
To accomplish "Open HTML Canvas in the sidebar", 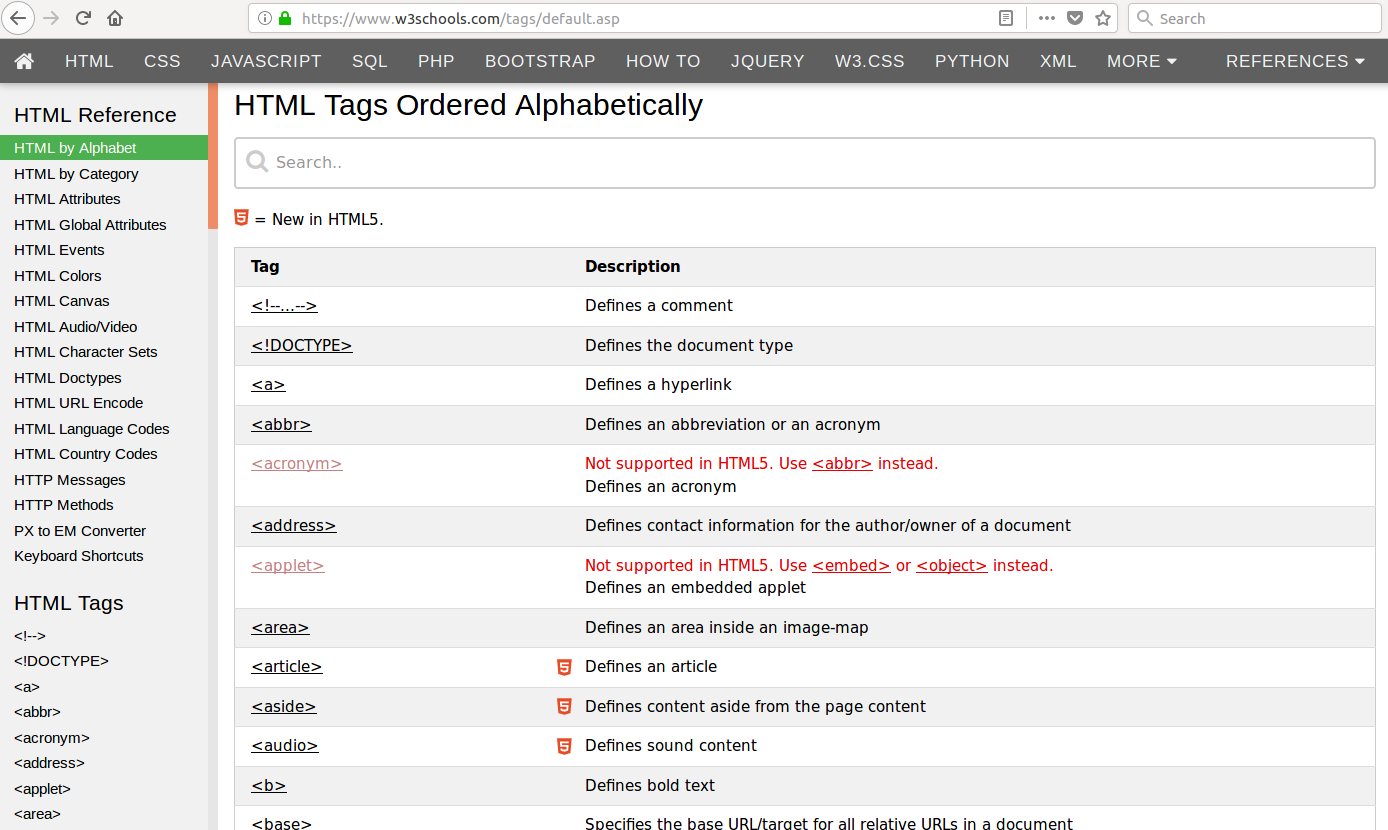I will point(62,301).
